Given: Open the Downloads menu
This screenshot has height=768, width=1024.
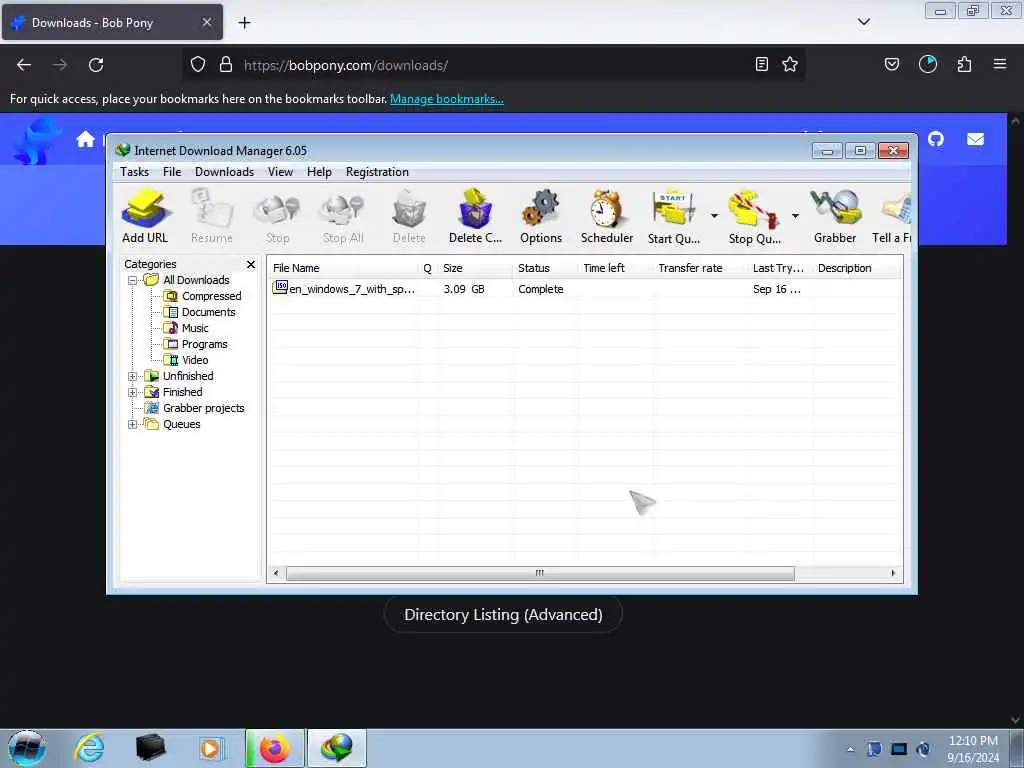Looking at the screenshot, I should (224, 172).
